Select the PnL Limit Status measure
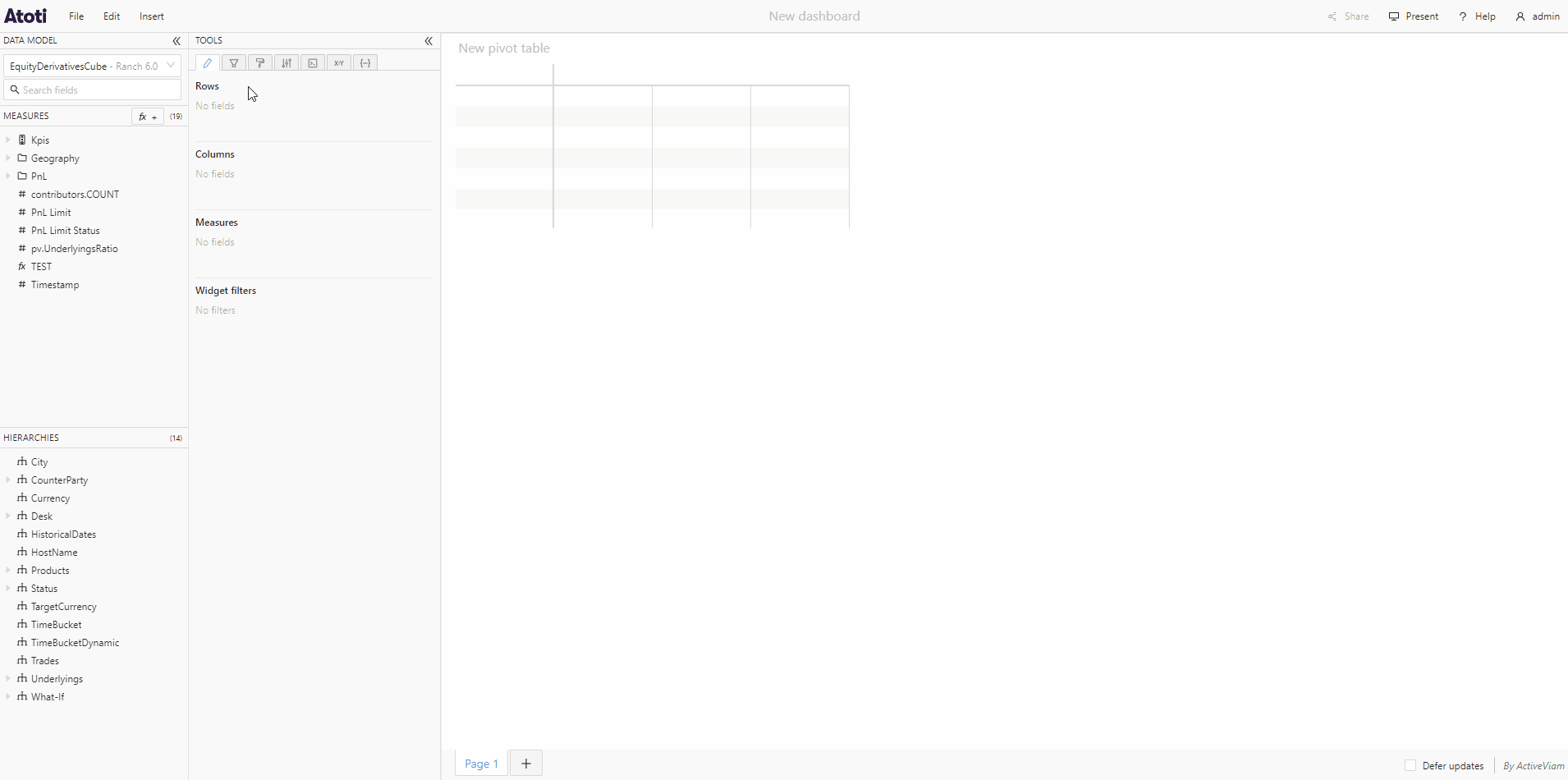This screenshot has width=1568, height=780. 65,231
